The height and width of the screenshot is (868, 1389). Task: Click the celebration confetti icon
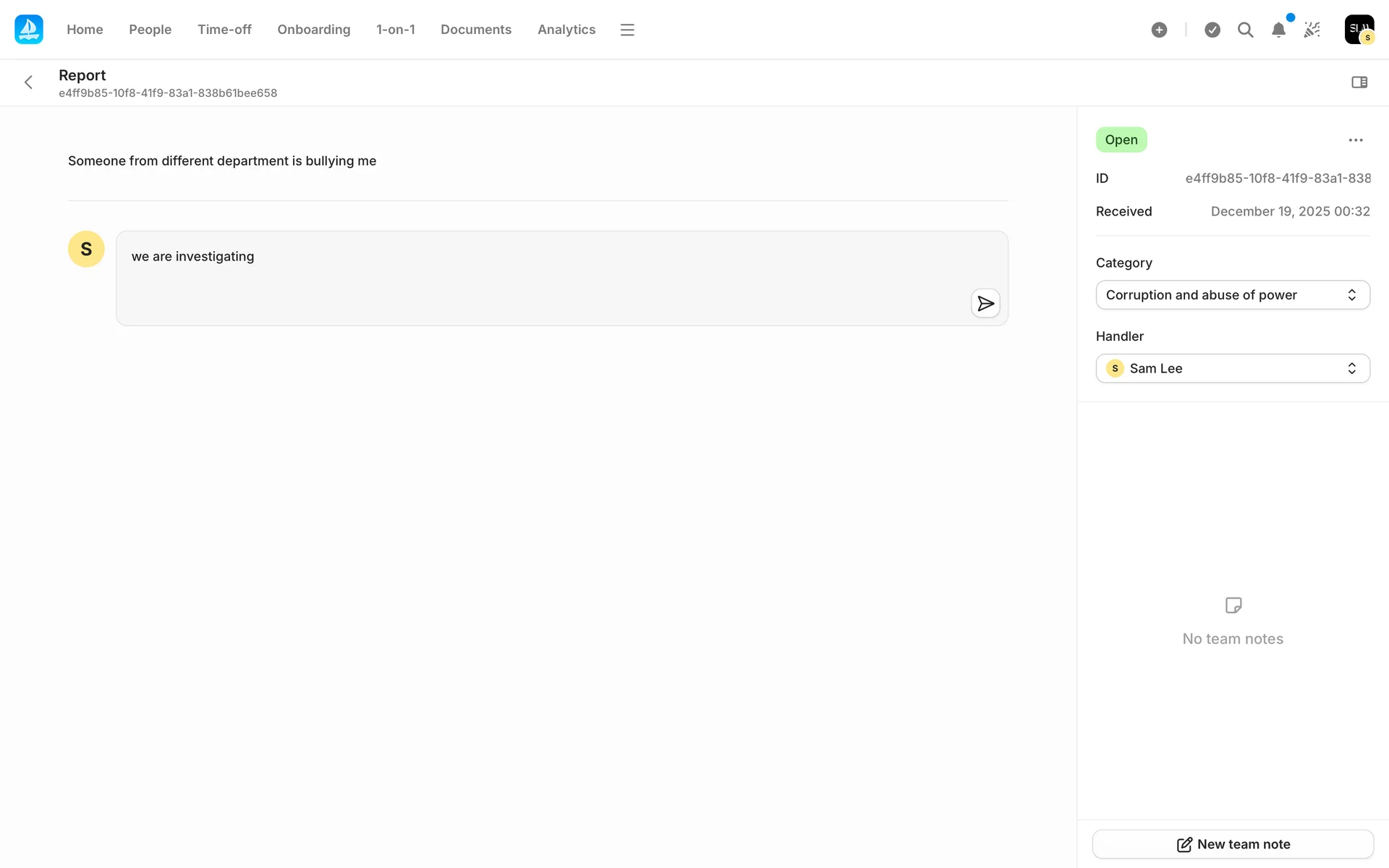click(1312, 30)
